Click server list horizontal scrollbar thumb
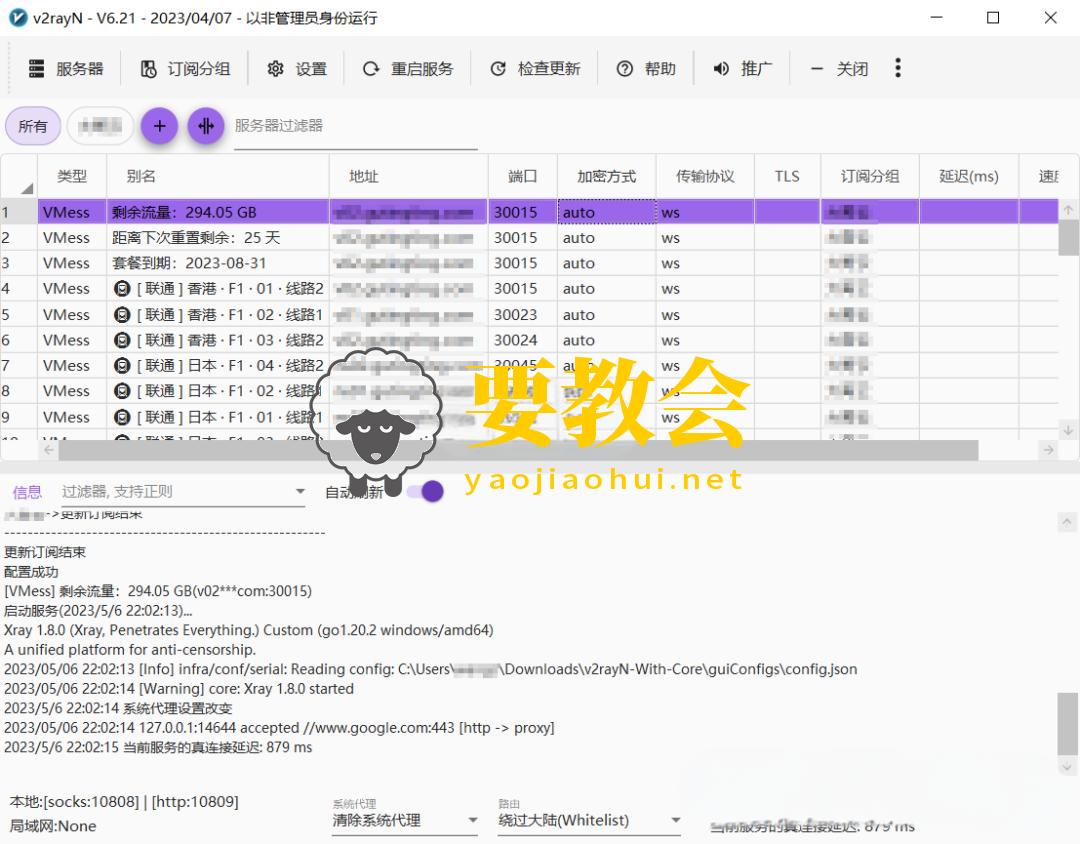 (518, 451)
